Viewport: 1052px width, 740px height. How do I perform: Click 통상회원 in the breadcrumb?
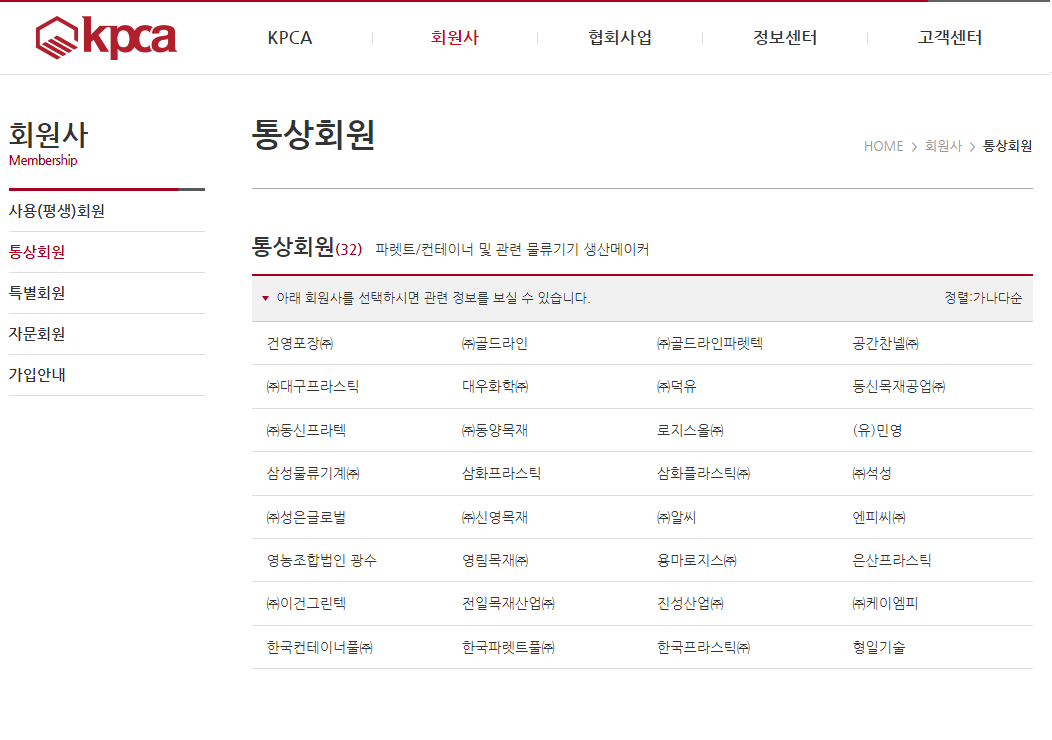click(1007, 146)
